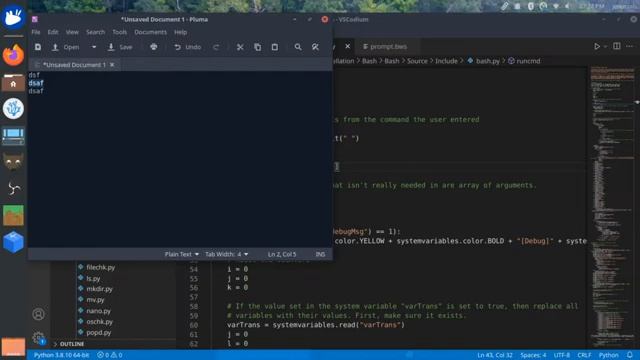This screenshot has height=360, width=640.
Task: Open notifications bell in VSCodium status bar
Action: click(630, 355)
